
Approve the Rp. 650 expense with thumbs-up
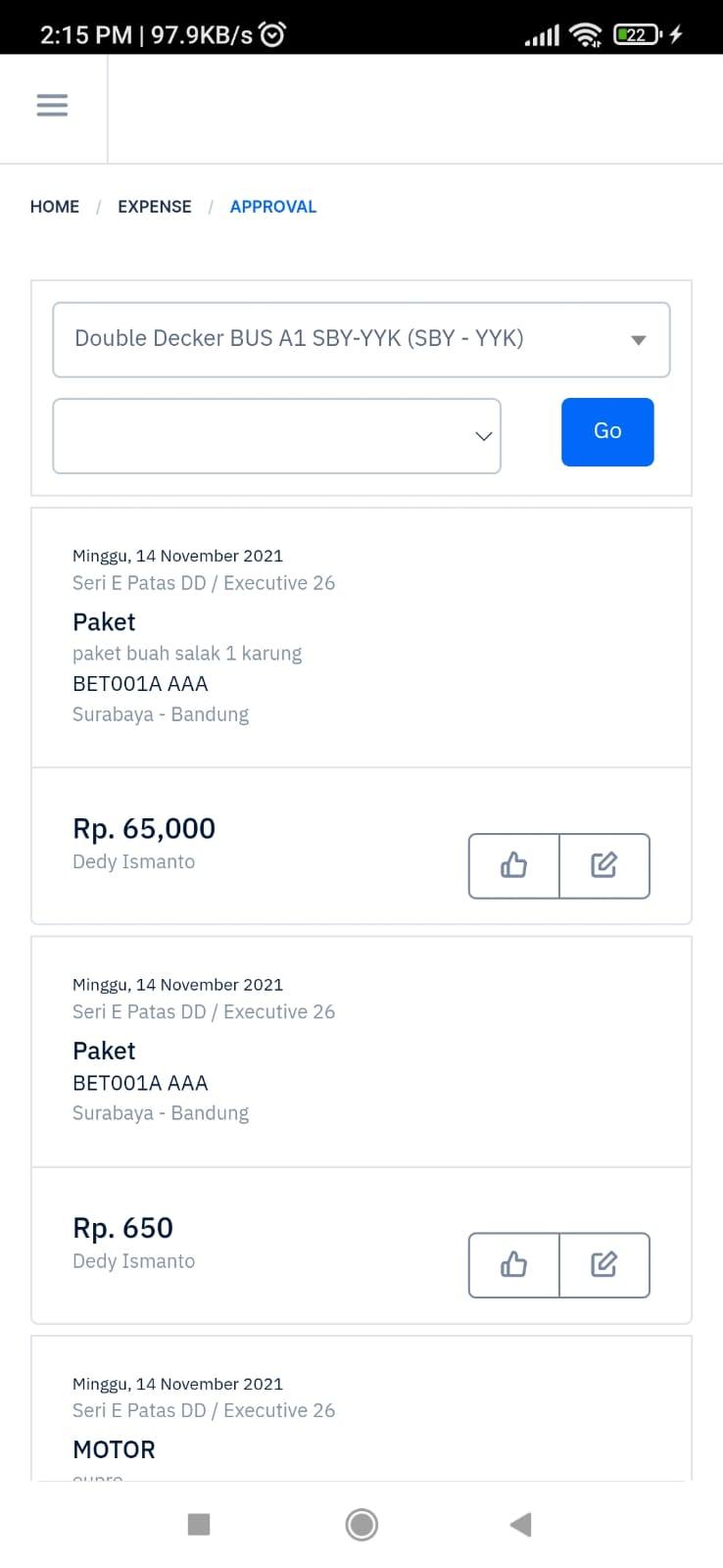(514, 1265)
